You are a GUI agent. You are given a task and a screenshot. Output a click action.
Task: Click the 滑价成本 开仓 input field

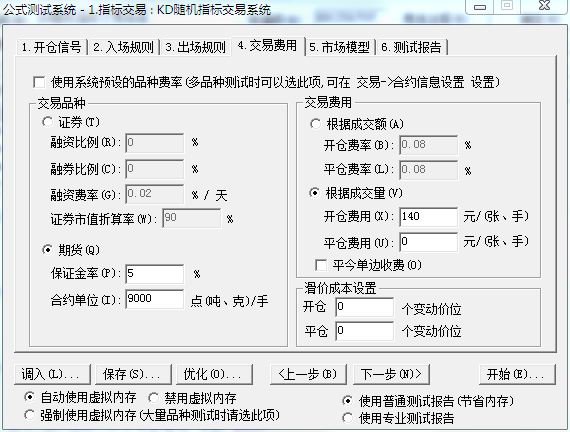pos(364,307)
